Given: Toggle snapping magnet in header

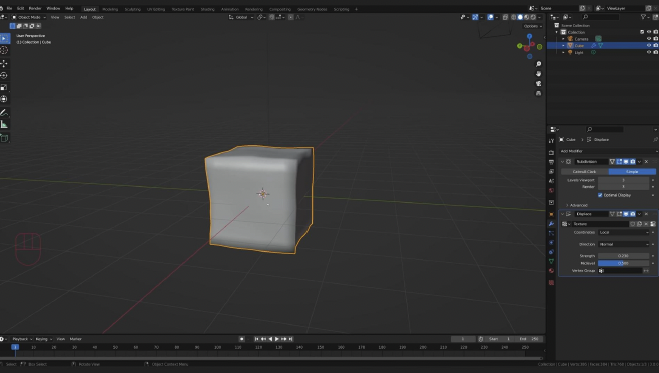Looking at the screenshot, I should [272, 17].
